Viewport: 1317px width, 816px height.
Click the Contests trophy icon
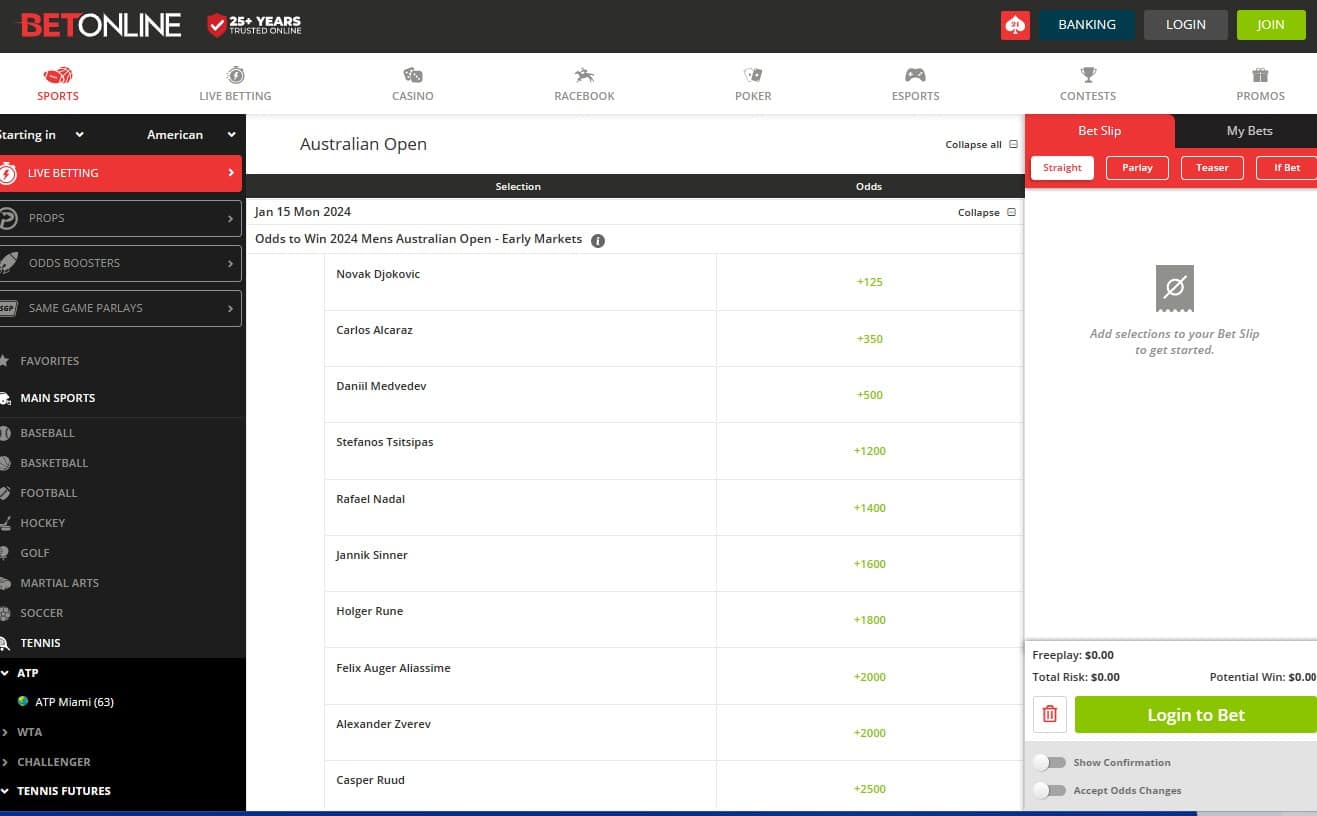click(1088, 75)
